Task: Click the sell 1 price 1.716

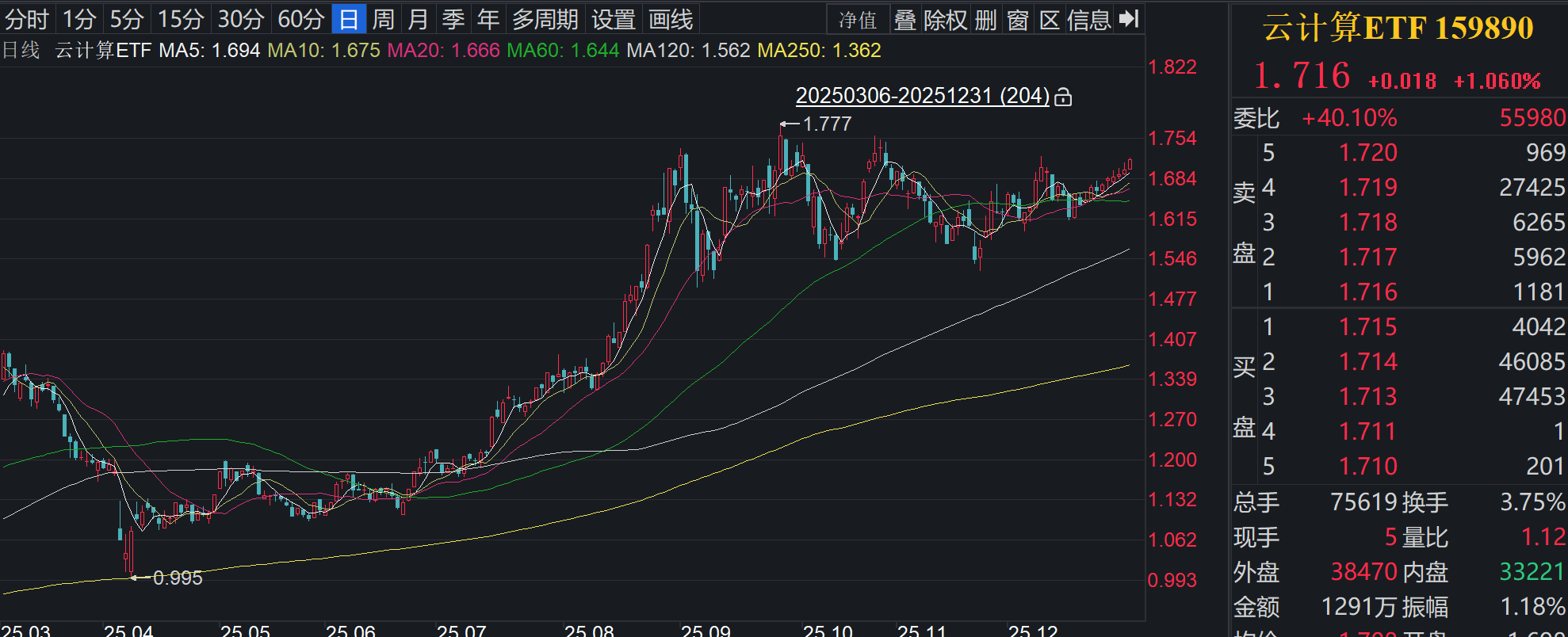Action: [x=1367, y=292]
